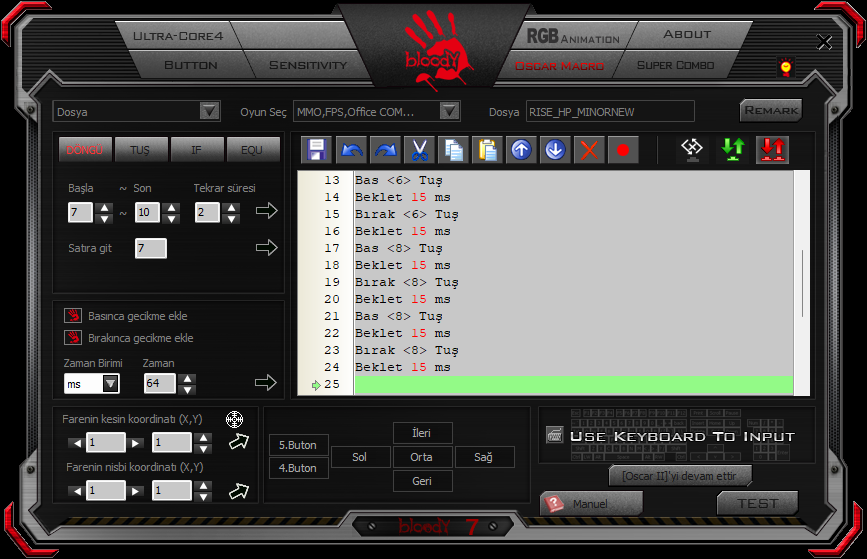
Task: Click the green up-down arrows icon
Action: coord(733,150)
